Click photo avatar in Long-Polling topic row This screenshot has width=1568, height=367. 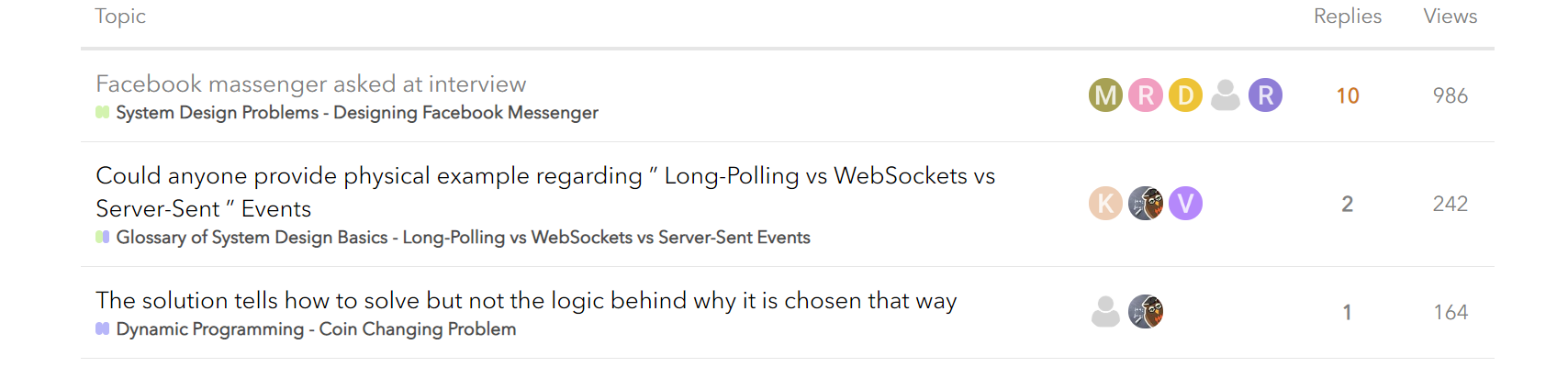tap(1146, 204)
